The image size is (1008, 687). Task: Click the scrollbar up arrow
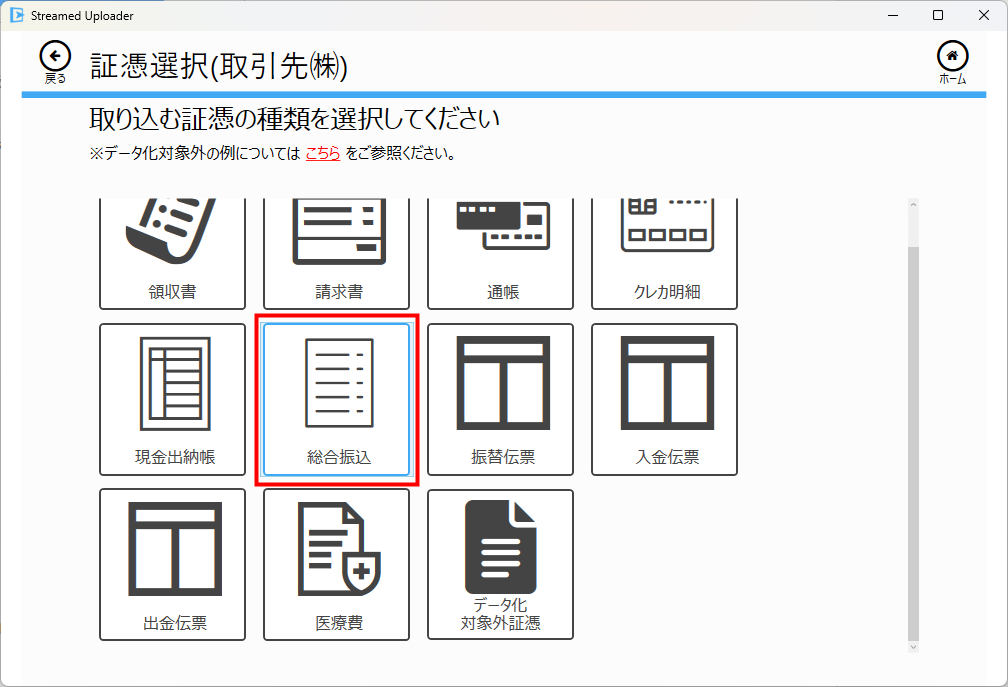[x=912, y=206]
